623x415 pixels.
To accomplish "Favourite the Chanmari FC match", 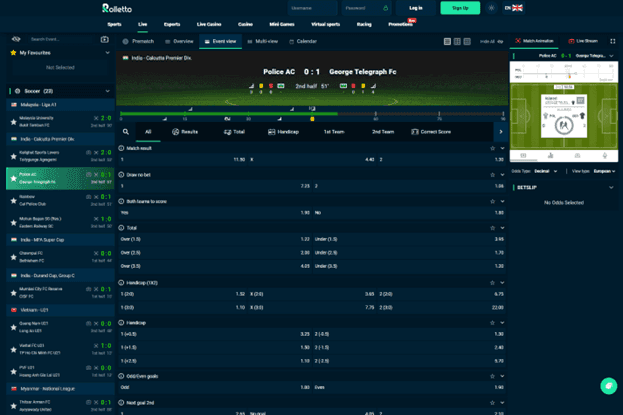I will point(13,257).
